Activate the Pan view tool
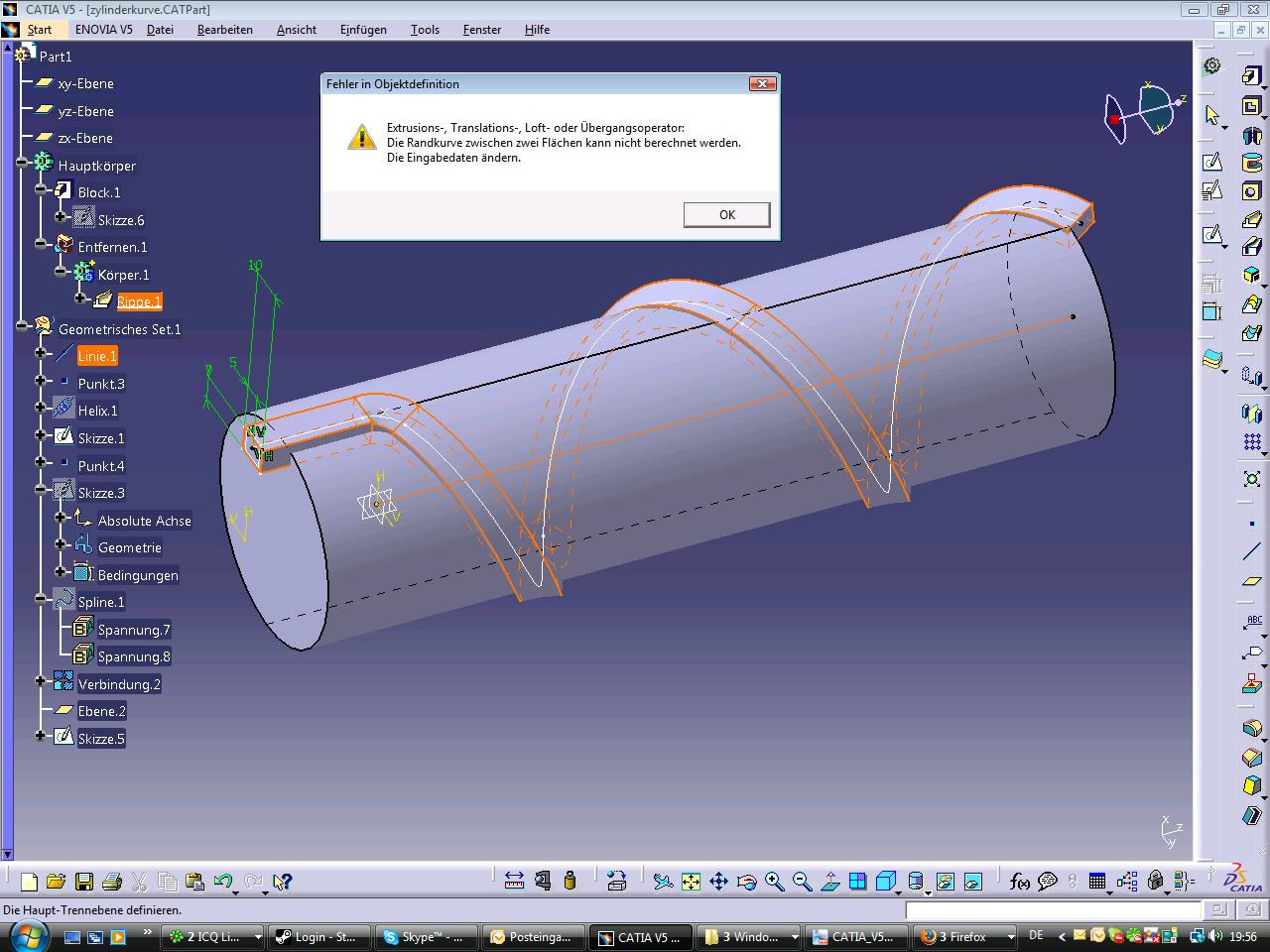The image size is (1270, 952). tap(718, 881)
